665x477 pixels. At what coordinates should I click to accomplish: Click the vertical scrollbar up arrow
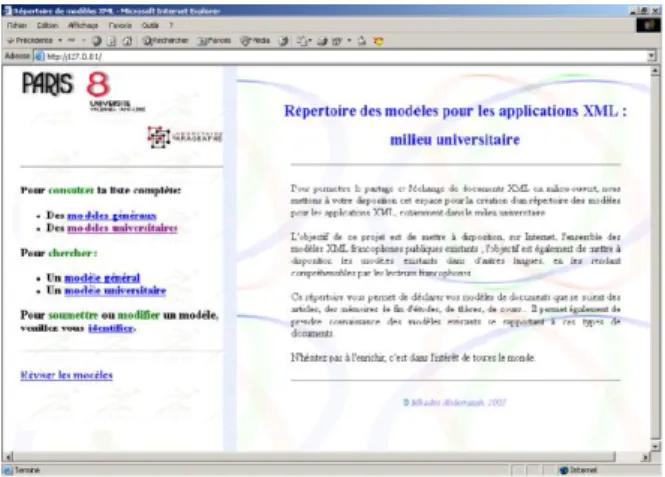click(x=655, y=71)
